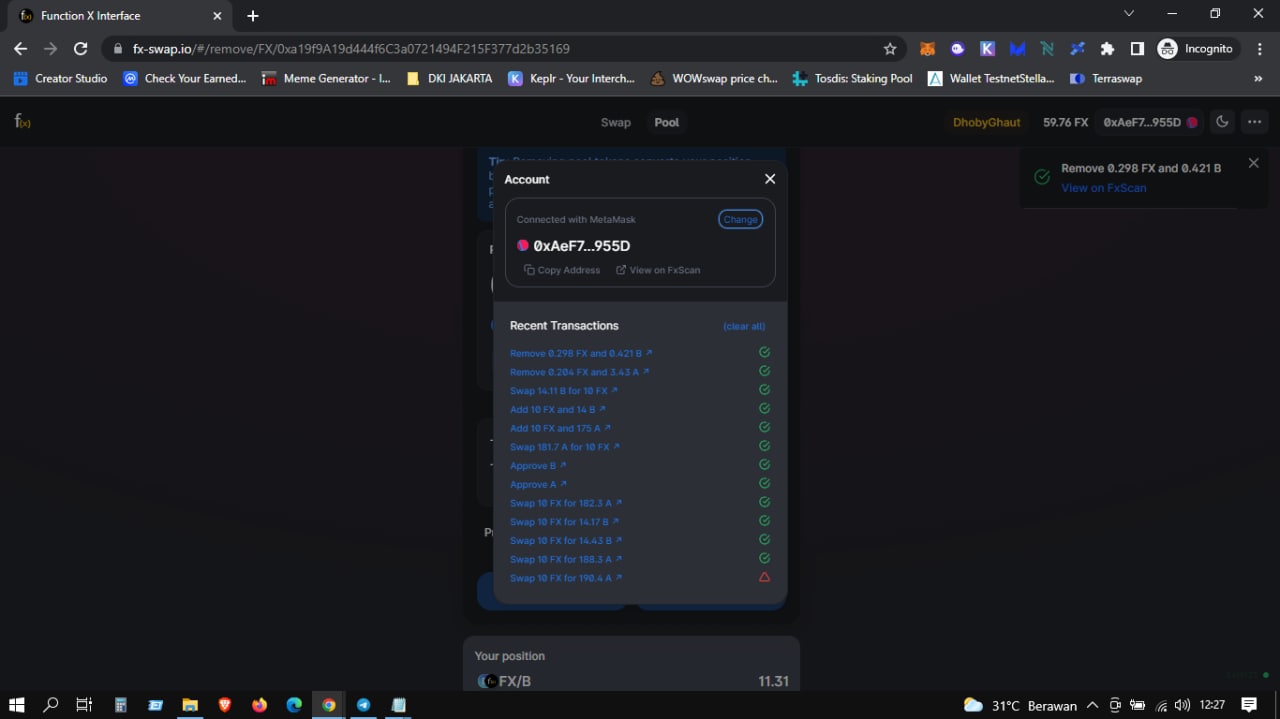1280x719 pixels.
Task: Bookmark this page with star icon
Action: tap(890, 48)
